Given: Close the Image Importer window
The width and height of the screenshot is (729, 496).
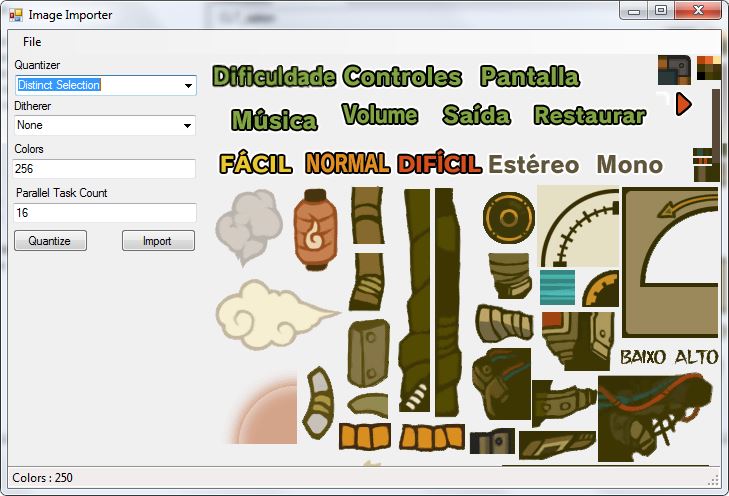Looking at the screenshot, I should [698, 11].
